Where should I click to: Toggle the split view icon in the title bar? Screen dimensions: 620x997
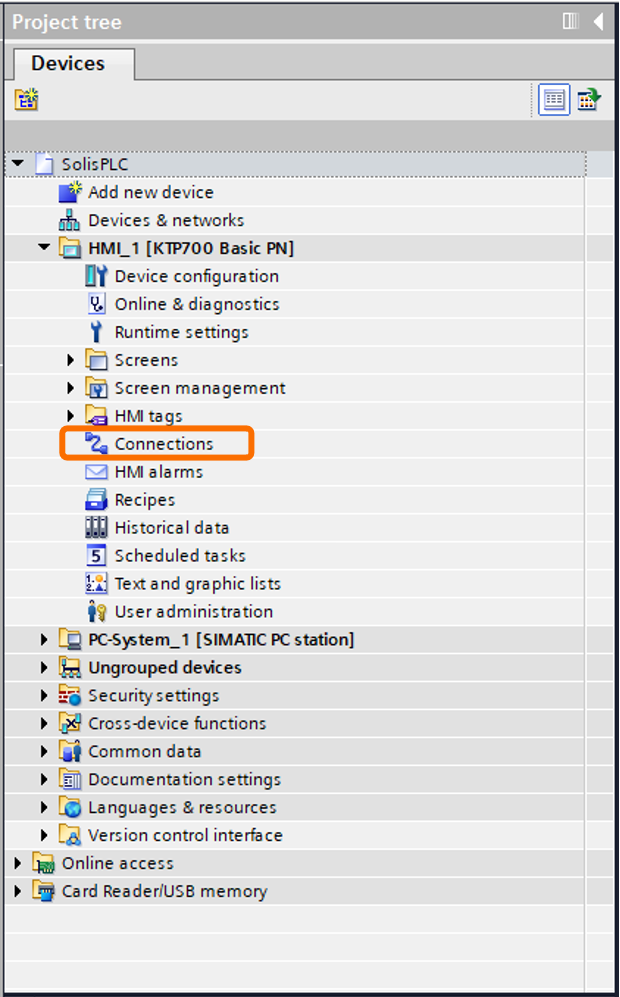pyautogui.click(x=571, y=20)
